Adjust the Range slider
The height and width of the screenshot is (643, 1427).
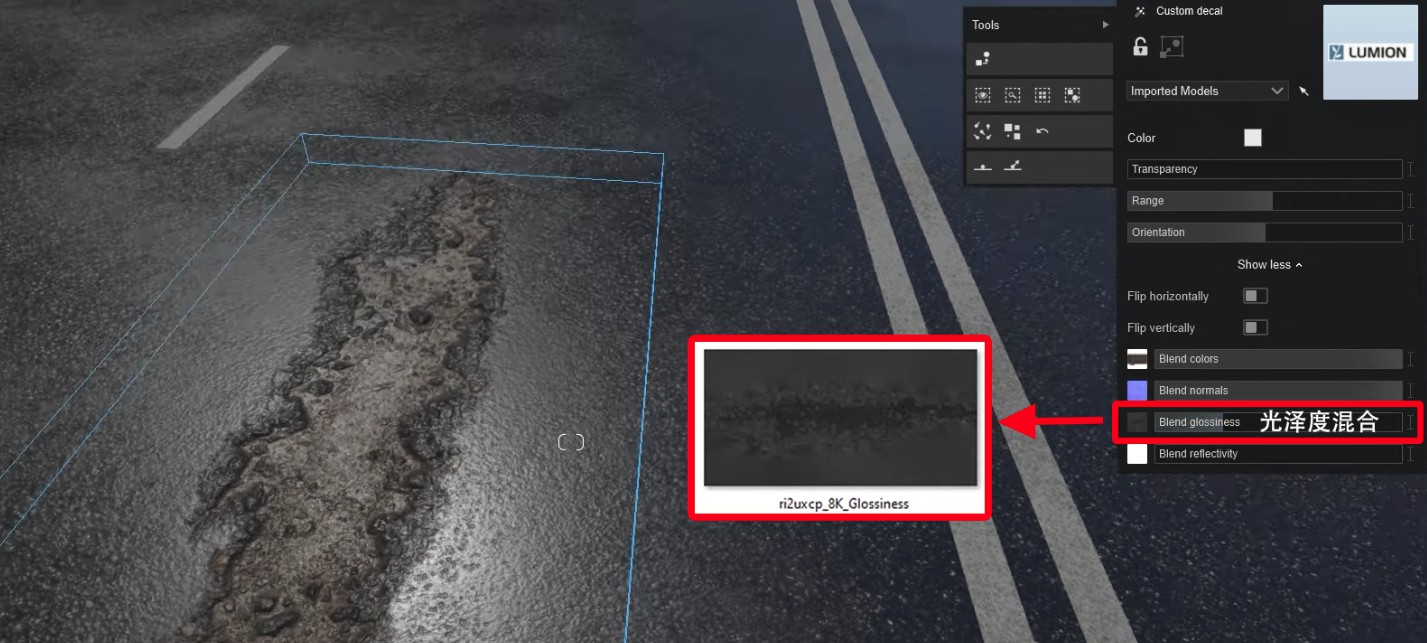coord(1265,201)
